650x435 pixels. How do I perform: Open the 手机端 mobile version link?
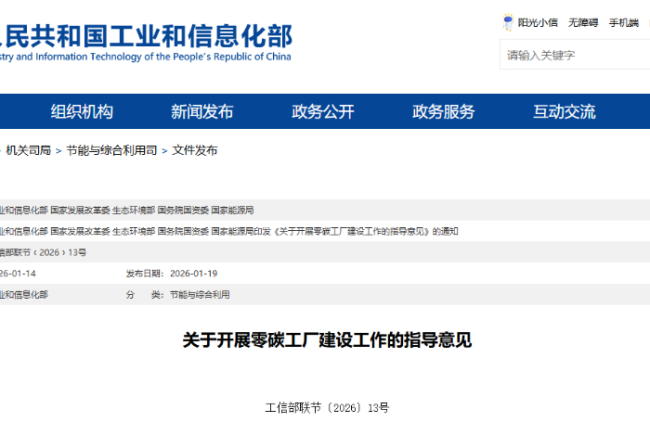623,23
